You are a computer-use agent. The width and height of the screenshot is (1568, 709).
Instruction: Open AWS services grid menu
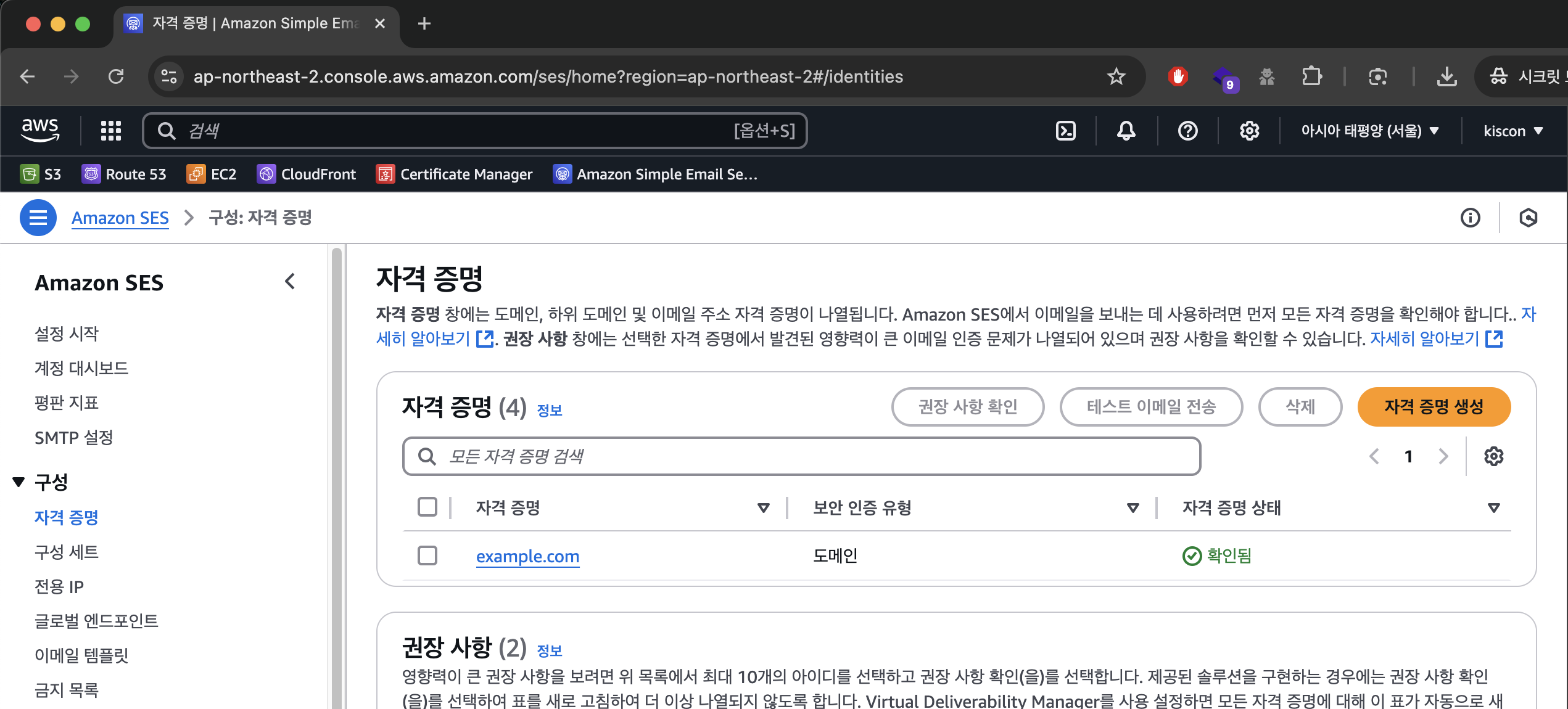click(x=111, y=131)
